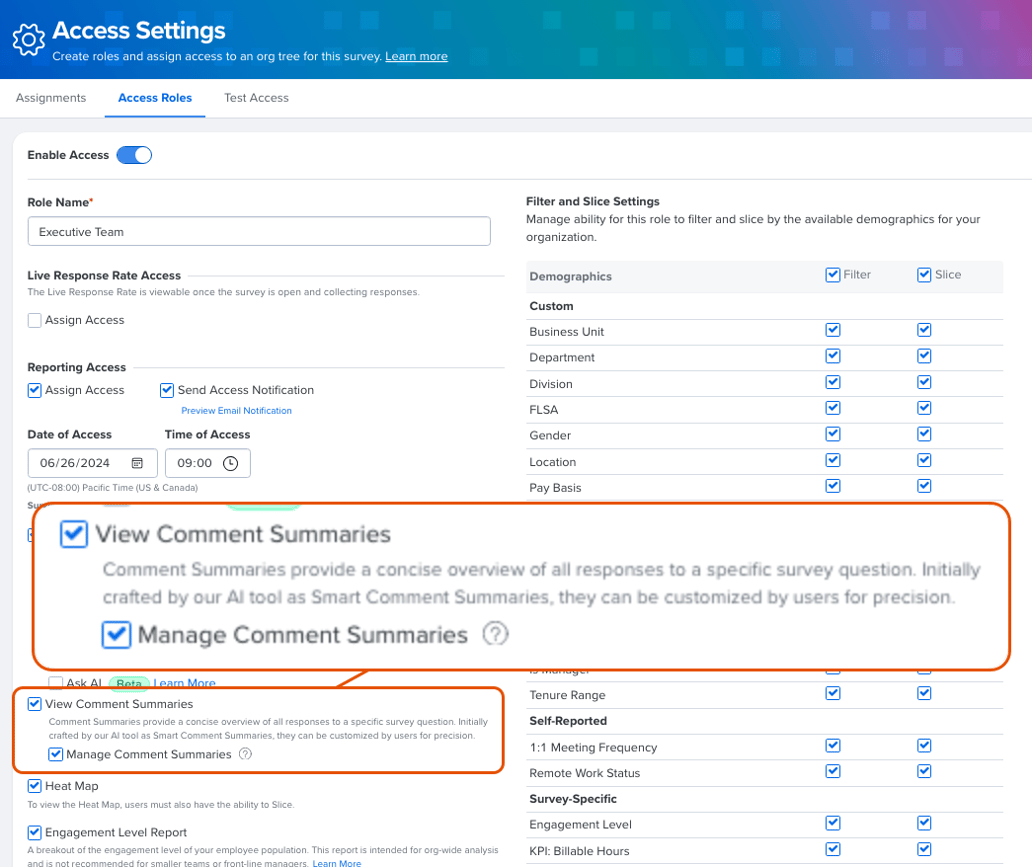Disable Send Access Notification
The height and width of the screenshot is (867, 1032).
(166, 390)
